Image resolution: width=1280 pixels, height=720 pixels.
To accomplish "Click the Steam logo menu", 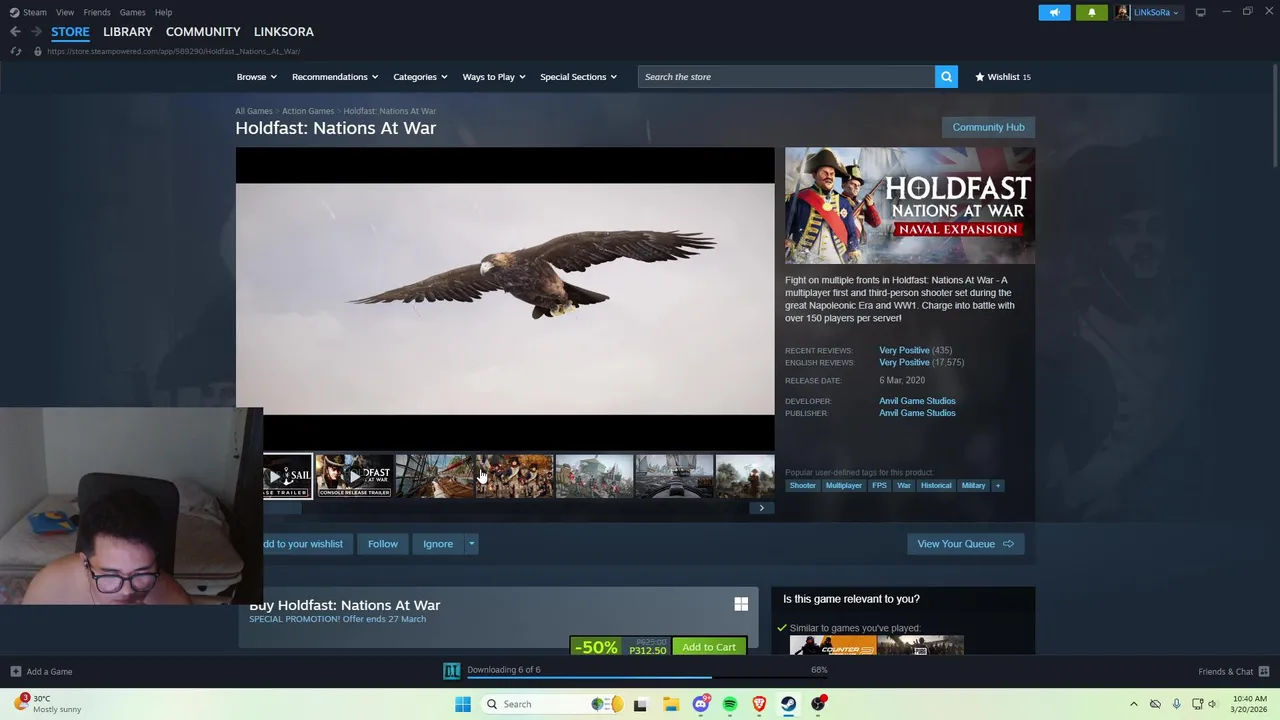I will (x=28, y=12).
